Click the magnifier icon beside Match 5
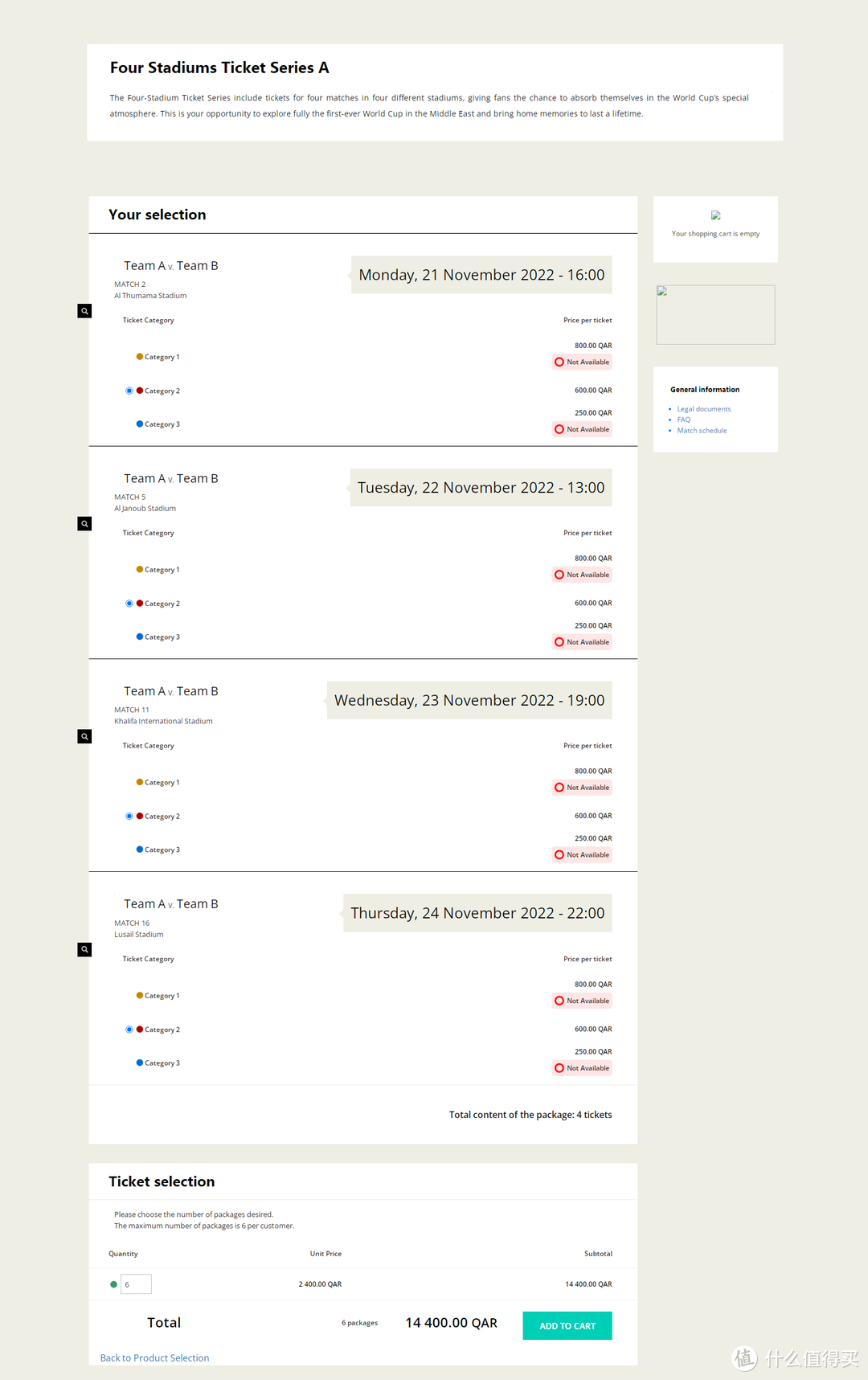Image resolution: width=868 pixels, height=1380 pixels. click(x=84, y=524)
